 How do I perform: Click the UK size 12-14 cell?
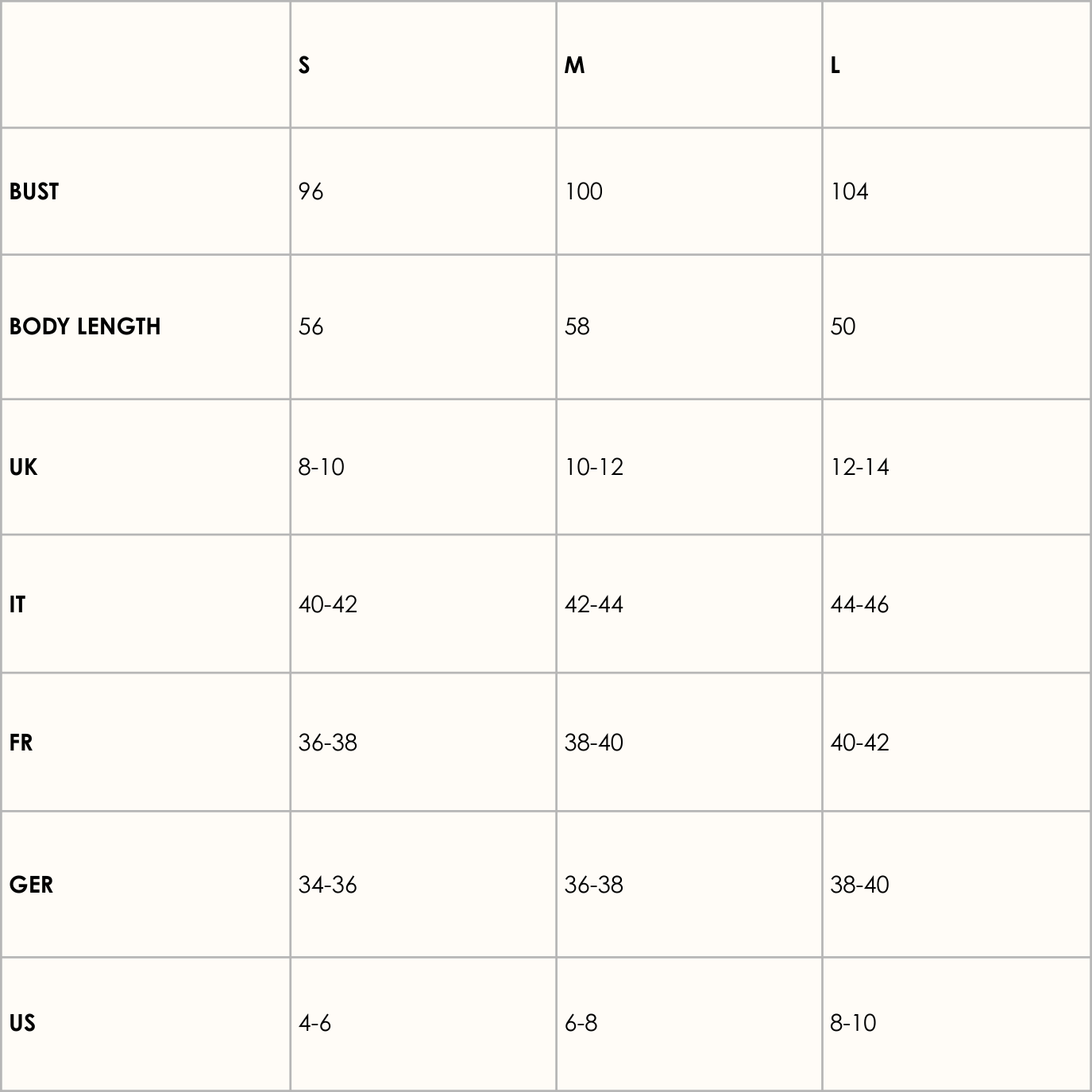click(860, 467)
